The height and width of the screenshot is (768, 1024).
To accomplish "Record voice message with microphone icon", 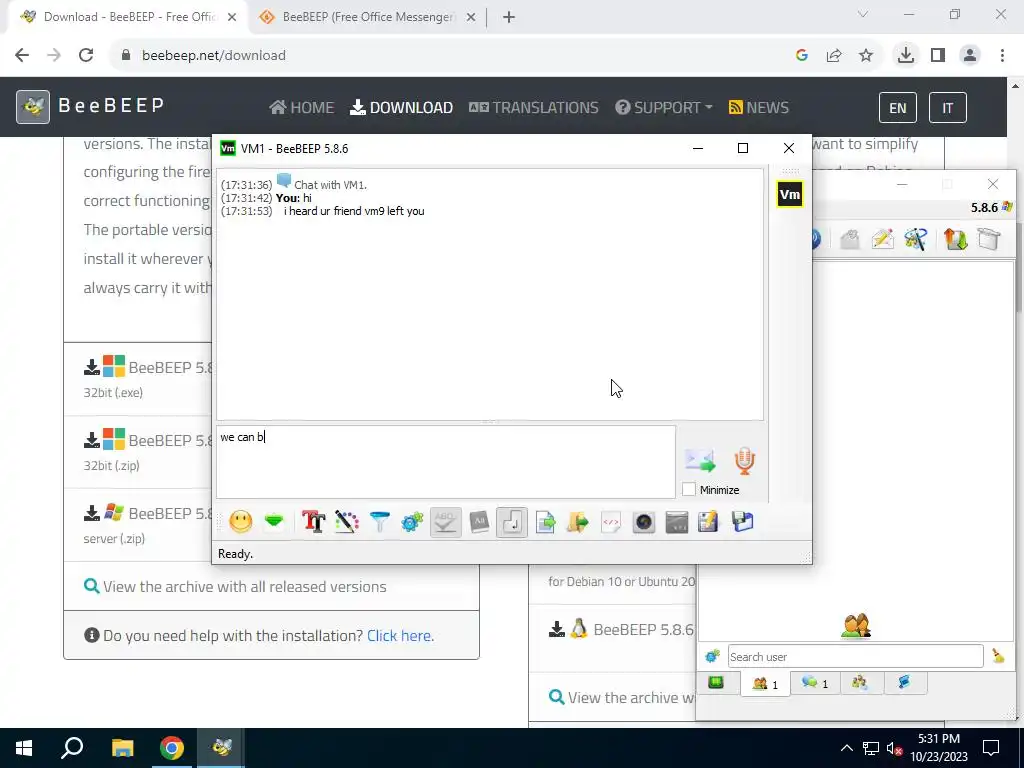I will point(744,460).
